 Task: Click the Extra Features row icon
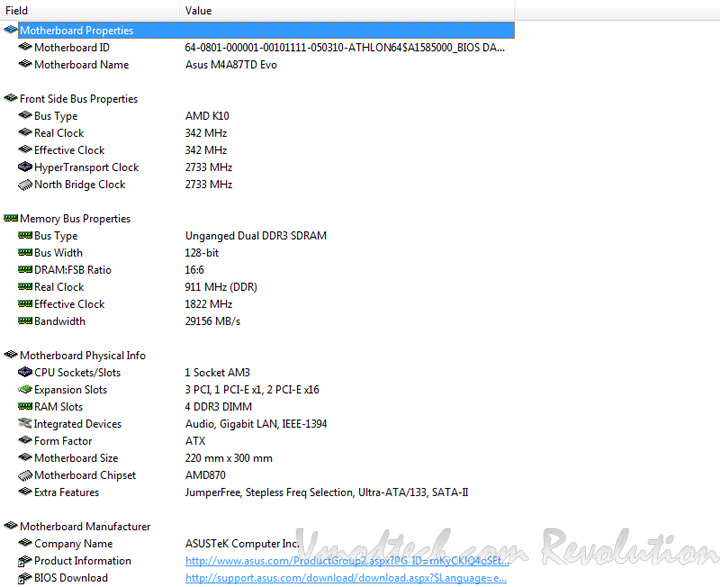click(25, 491)
